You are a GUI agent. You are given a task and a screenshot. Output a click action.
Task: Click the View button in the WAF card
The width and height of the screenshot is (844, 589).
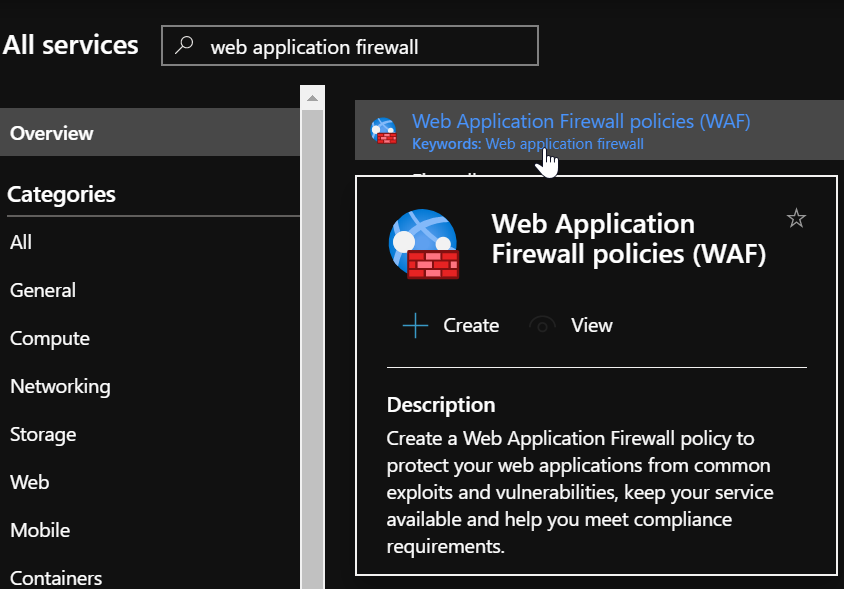click(591, 326)
